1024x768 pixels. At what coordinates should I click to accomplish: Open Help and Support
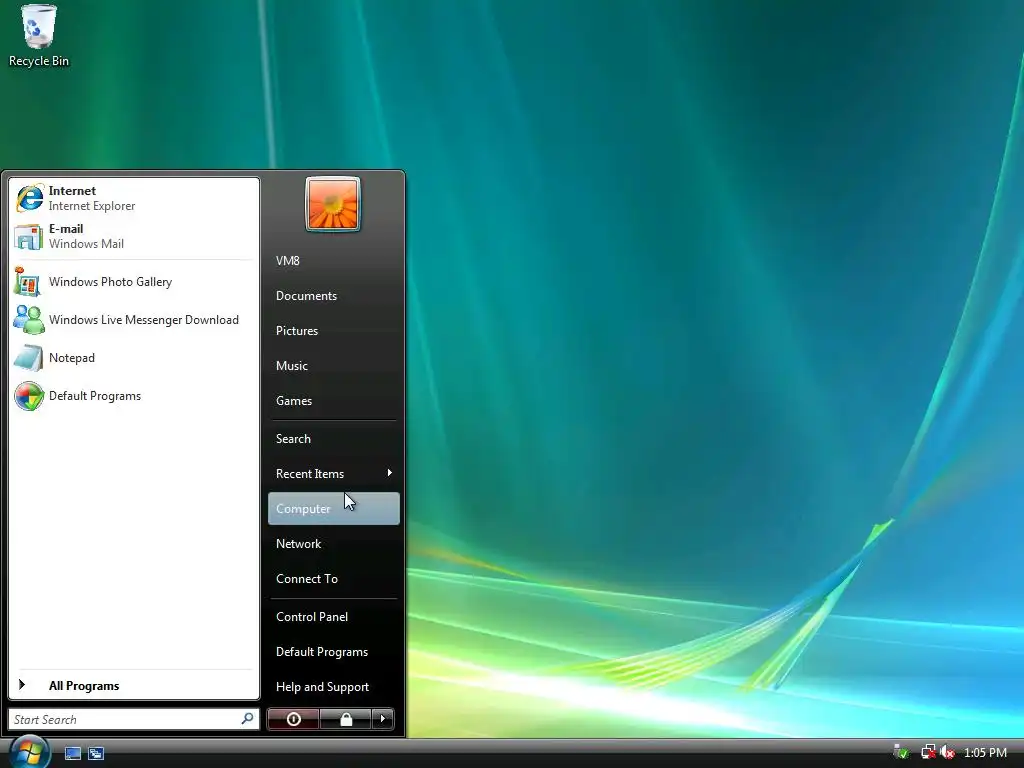(322, 687)
